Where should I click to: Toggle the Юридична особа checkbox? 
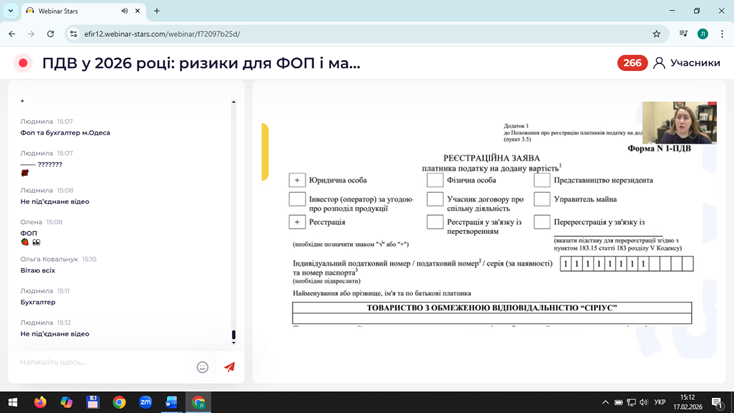click(x=297, y=180)
